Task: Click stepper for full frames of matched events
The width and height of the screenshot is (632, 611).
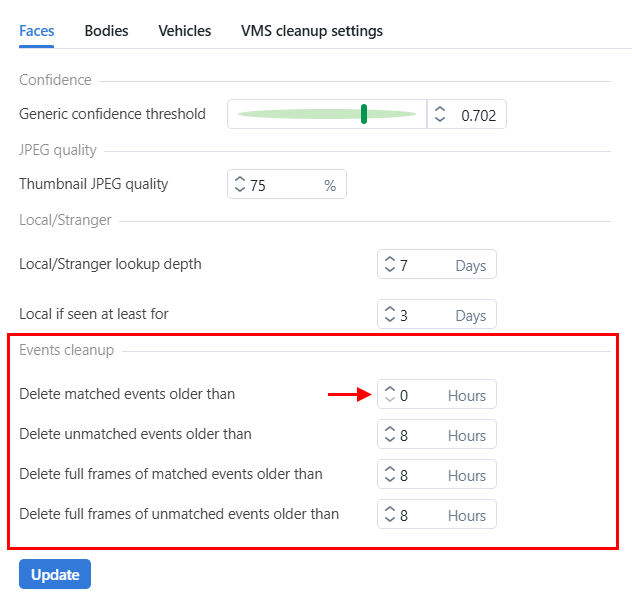Action: coord(389,475)
